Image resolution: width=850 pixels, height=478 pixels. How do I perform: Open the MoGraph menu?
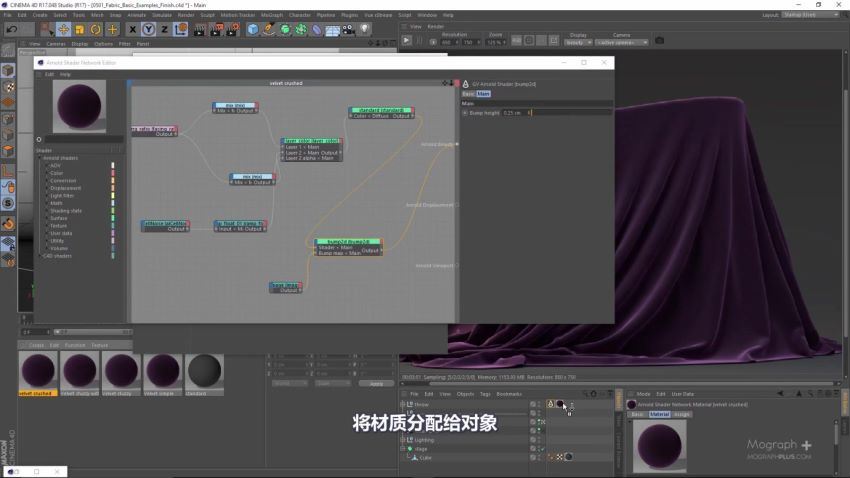pos(272,15)
